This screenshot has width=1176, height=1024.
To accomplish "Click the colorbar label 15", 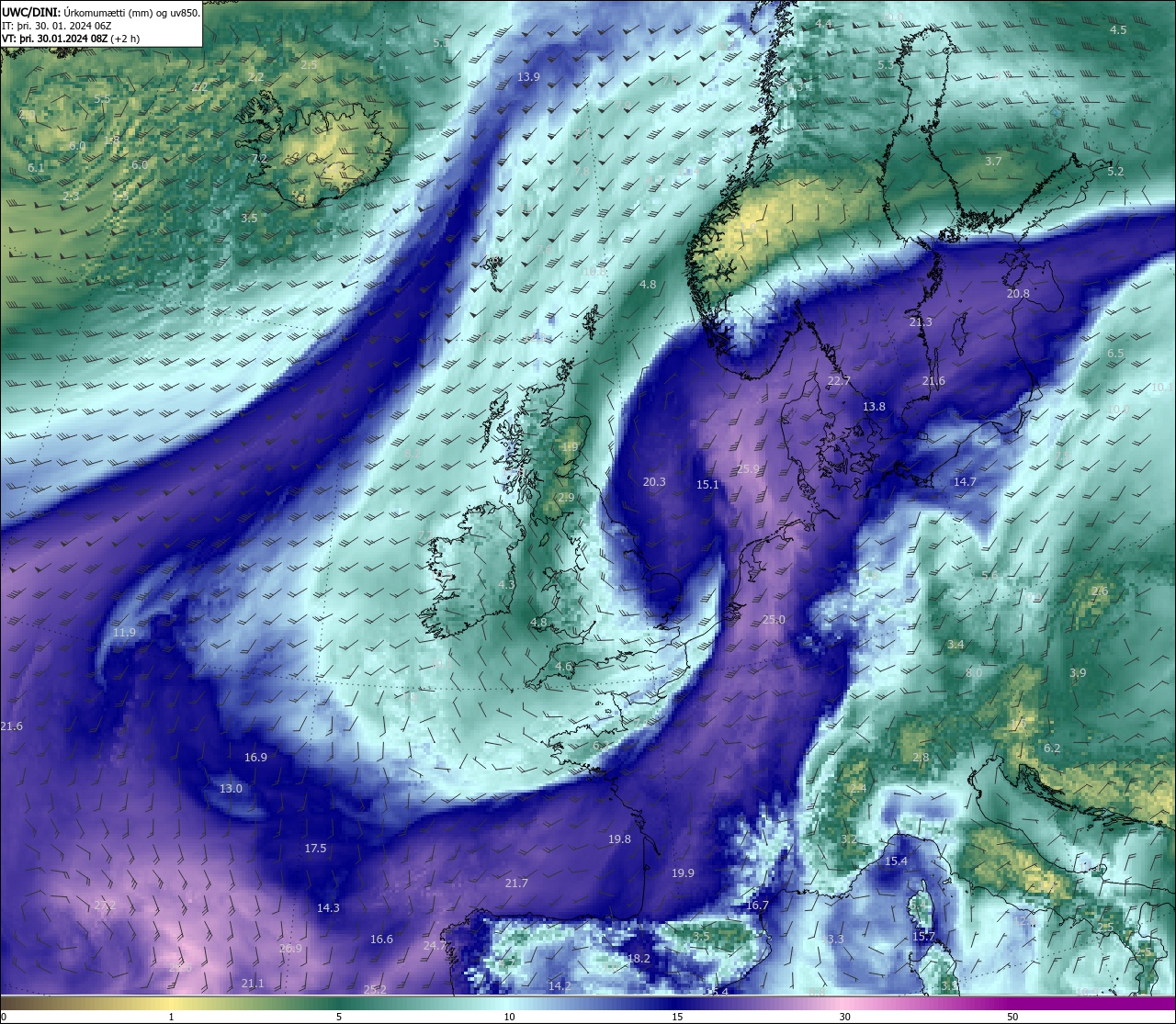I will coord(676,1017).
